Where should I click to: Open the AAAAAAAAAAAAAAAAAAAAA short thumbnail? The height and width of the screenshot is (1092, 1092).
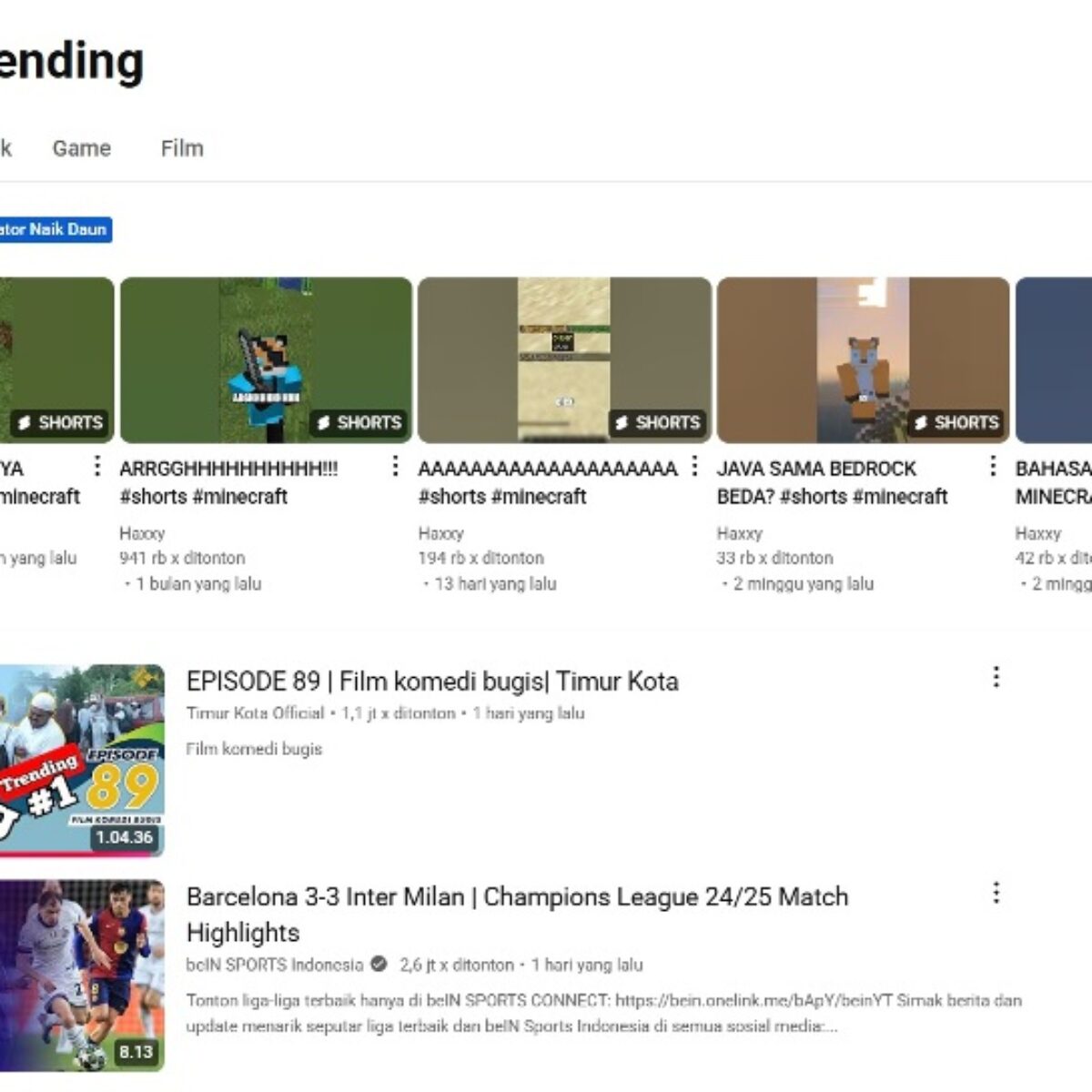564,360
